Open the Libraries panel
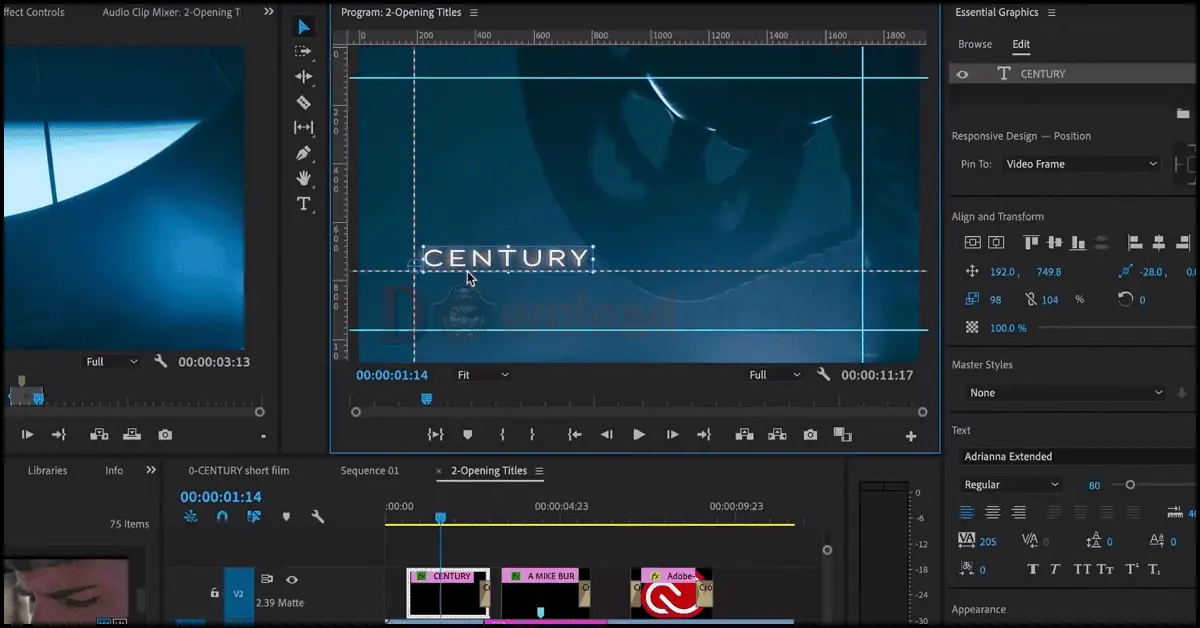This screenshot has height=628, width=1200. tap(47, 470)
